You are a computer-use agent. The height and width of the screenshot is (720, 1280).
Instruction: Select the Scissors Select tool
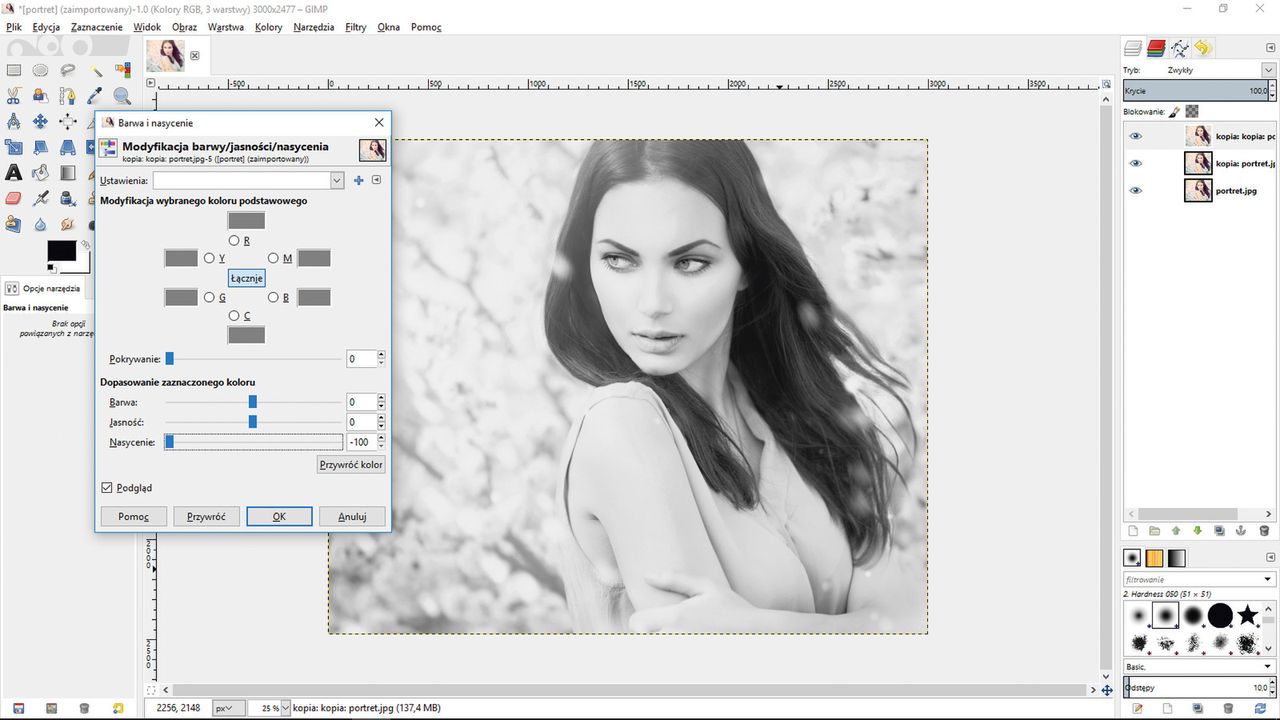pyautogui.click(x=14, y=95)
